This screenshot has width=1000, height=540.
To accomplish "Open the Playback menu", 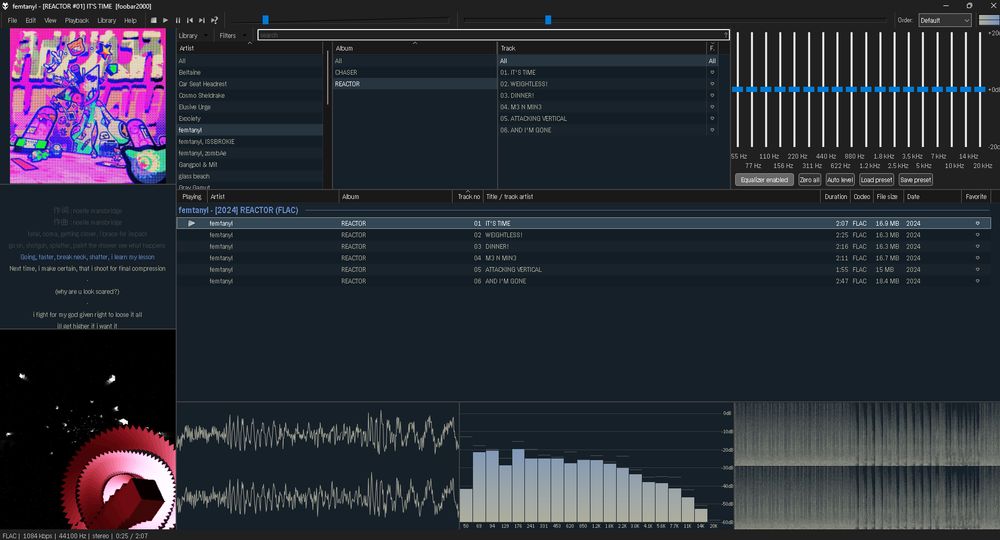I will 76,20.
